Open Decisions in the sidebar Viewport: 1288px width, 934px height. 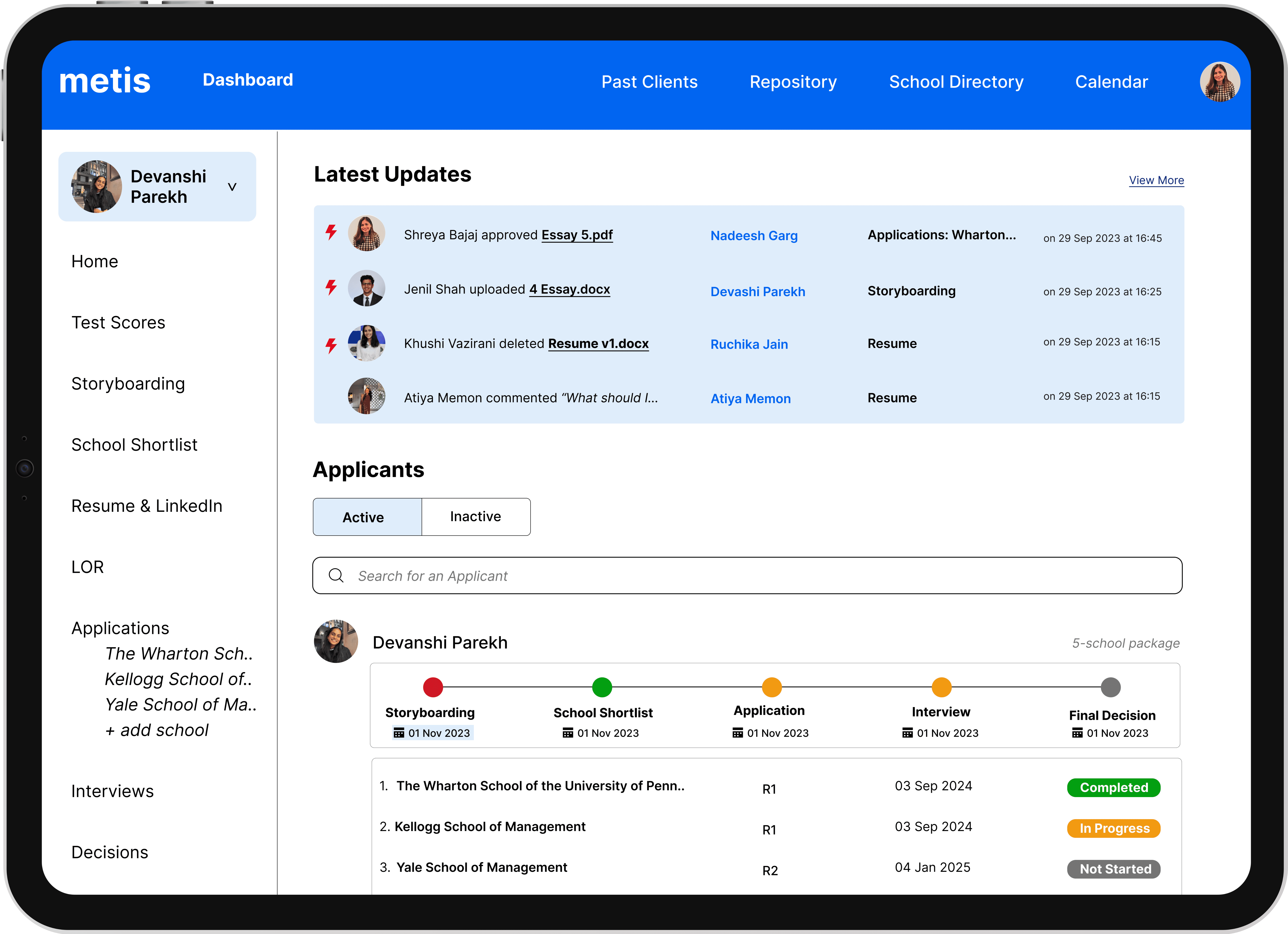tap(110, 852)
